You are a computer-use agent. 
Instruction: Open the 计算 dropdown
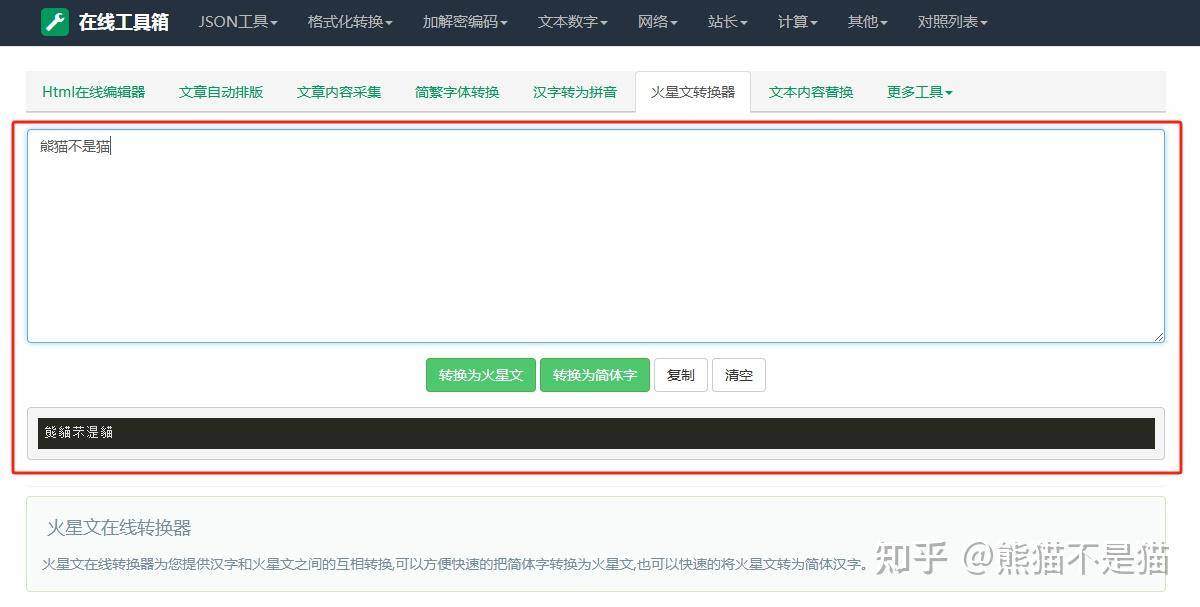coord(798,22)
